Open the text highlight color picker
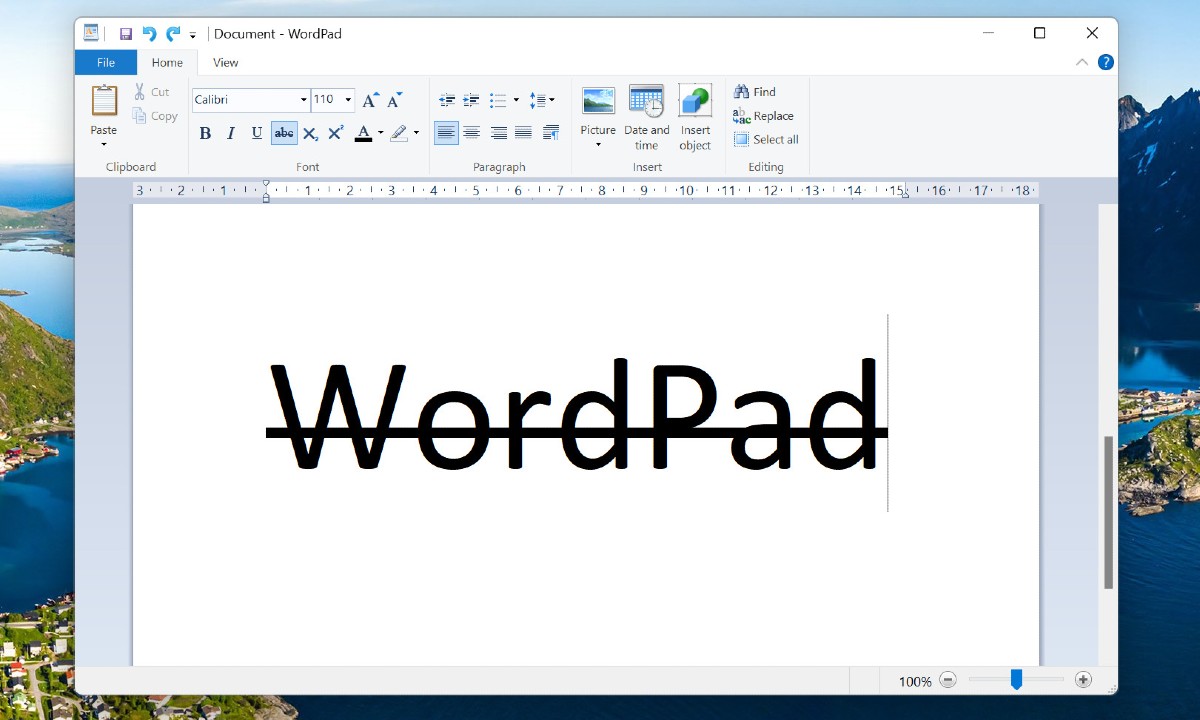This screenshot has width=1200, height=720. 416,132
